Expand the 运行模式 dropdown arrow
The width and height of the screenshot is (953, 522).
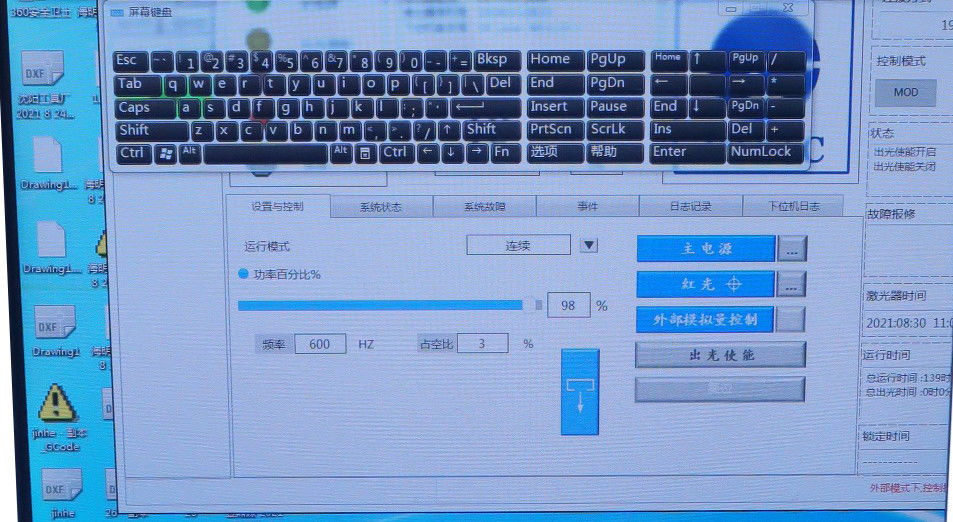click(589, 246)
